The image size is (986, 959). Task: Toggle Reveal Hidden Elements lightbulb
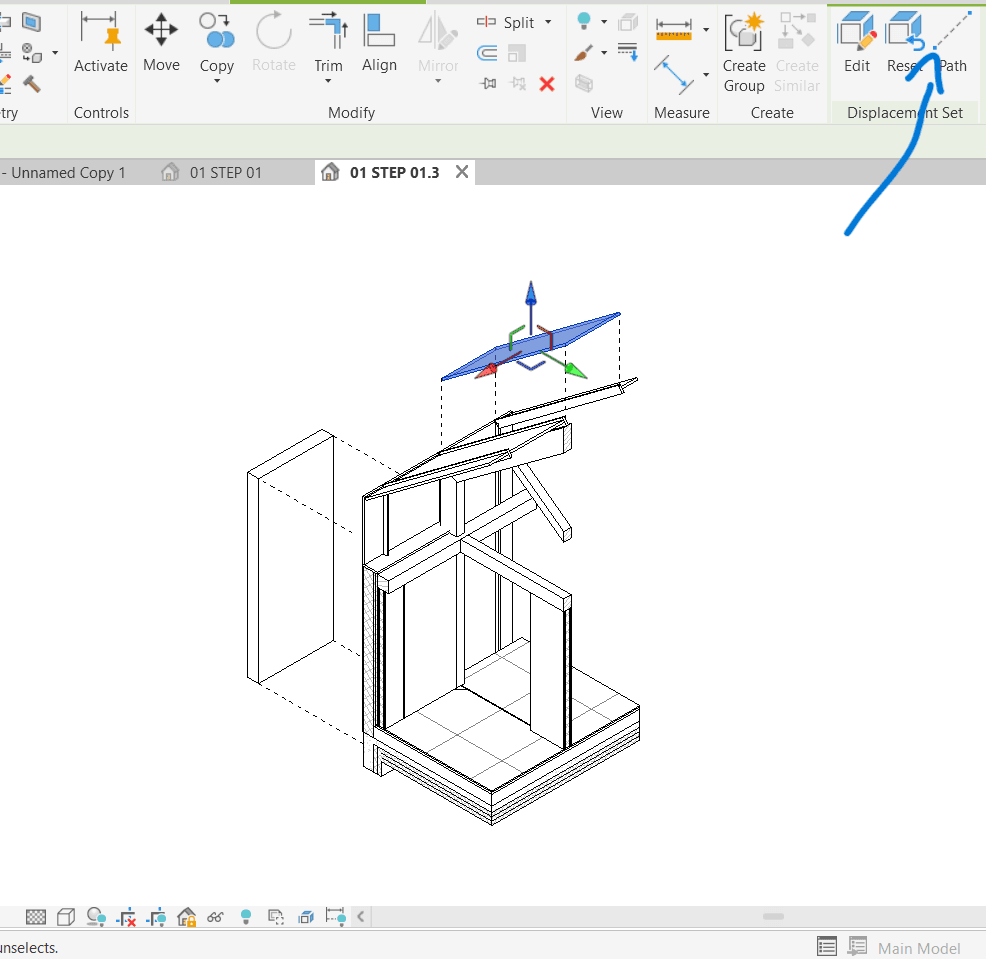coord(246,917)
